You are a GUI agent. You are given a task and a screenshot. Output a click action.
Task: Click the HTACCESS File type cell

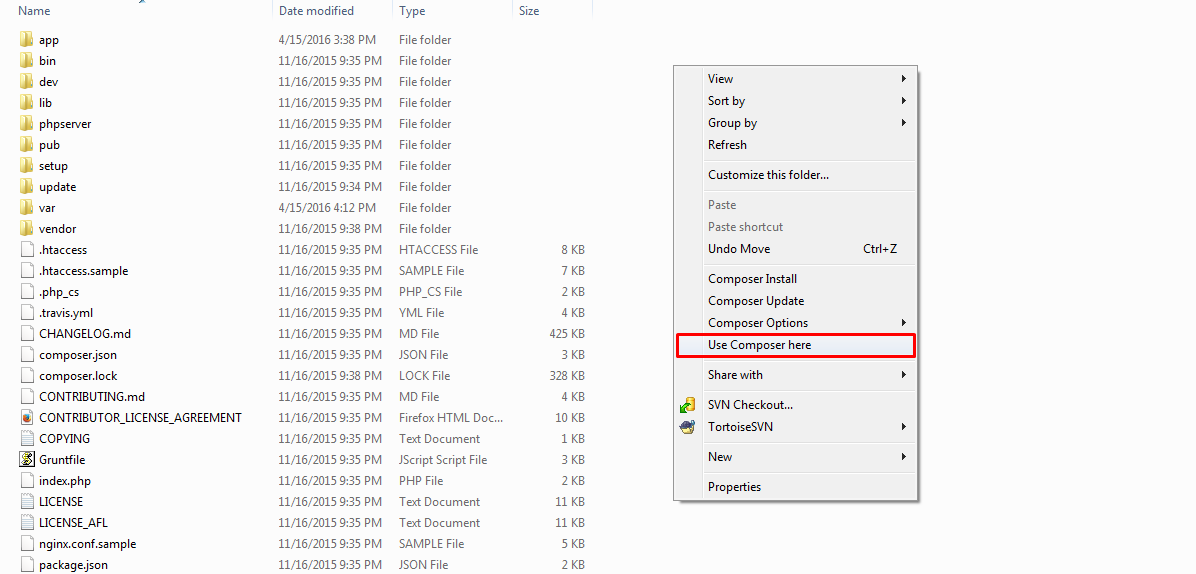pyautogui.click(x=439, y=249)
